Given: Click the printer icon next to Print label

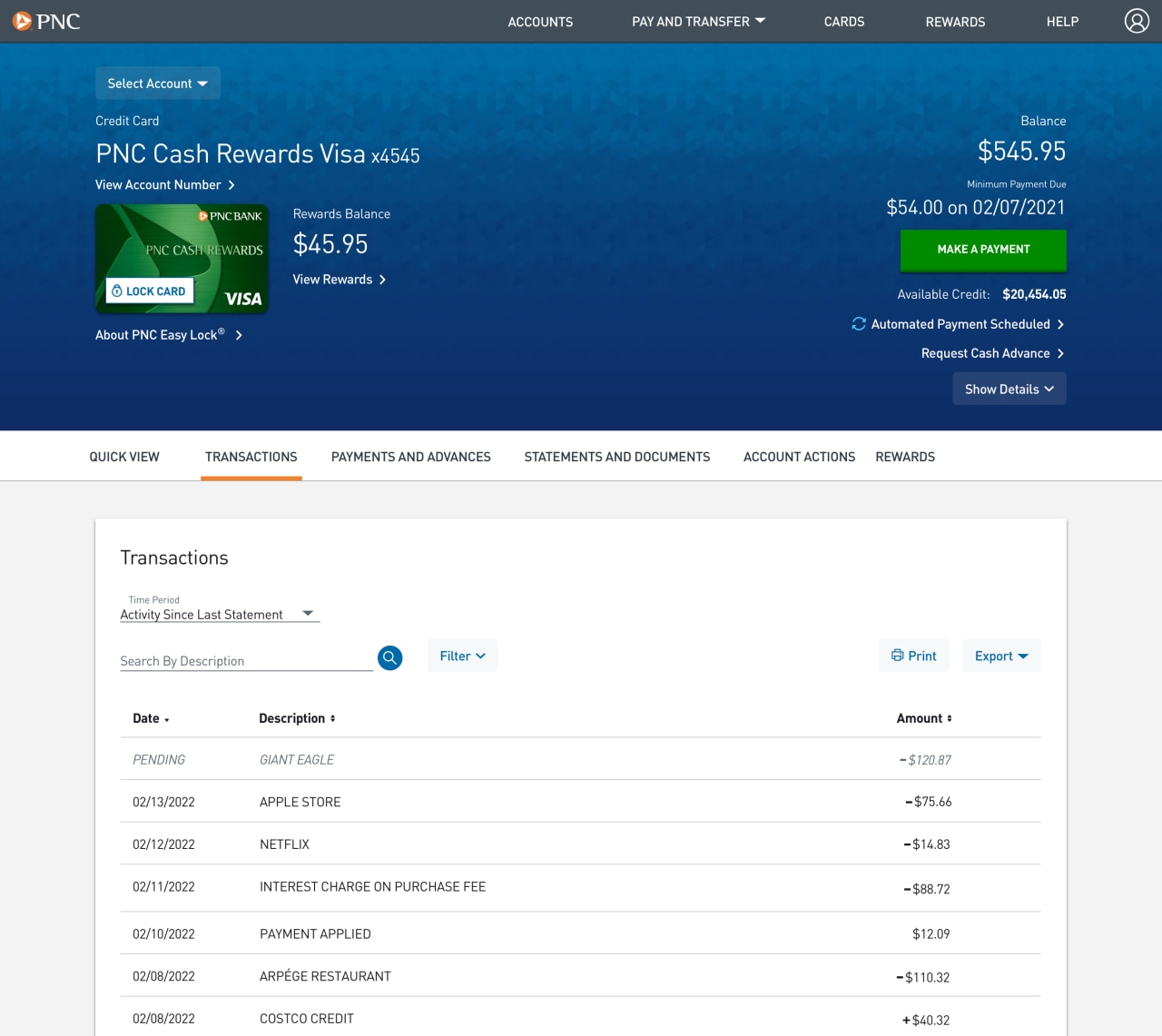Looking at the screenshot, I should coord(899,655).
